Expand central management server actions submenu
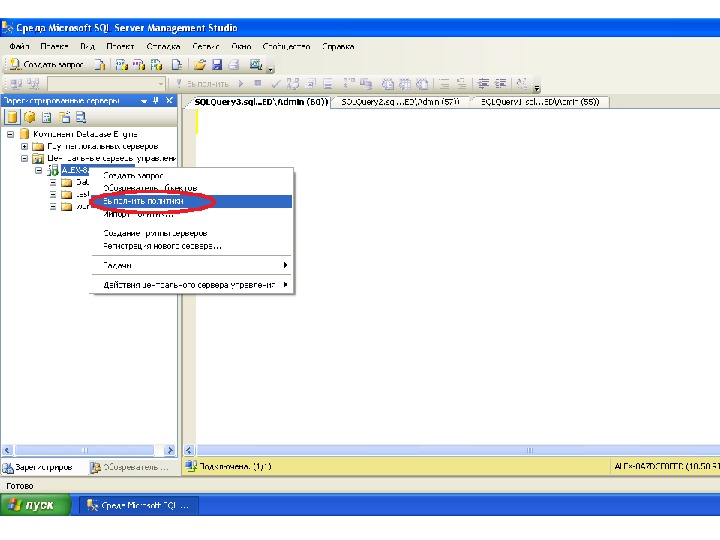Screen dimensions: 720x540 pos(191,285)
